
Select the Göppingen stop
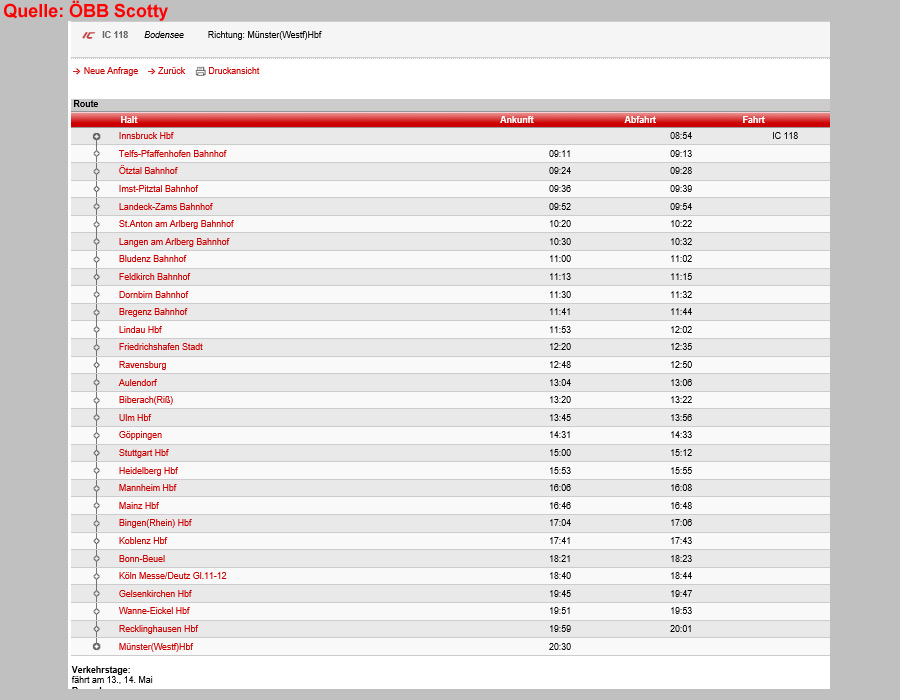[x=140, y=435]
